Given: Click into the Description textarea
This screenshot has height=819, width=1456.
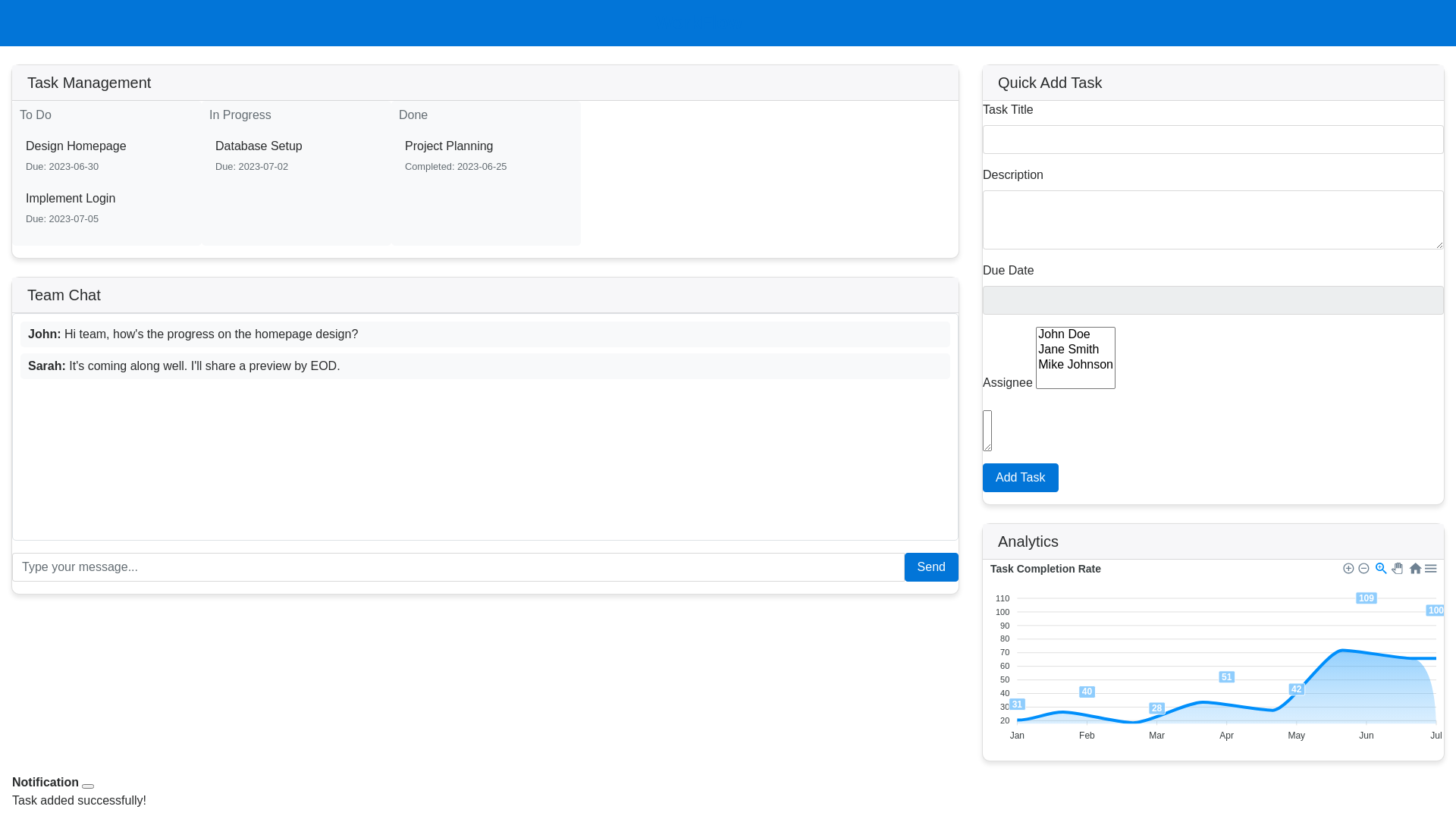Looking at the screenshot, I should pyautogui.click(x=1213, y=220).
